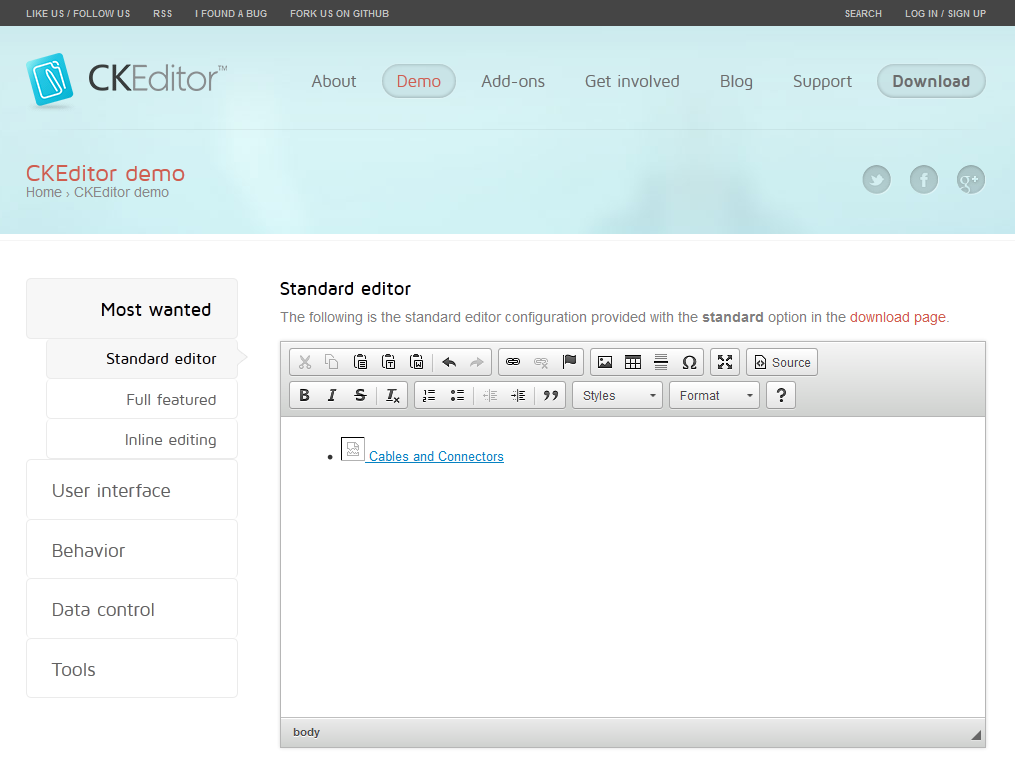Screen dimensions: 1015x780
Task: Open Facebook social icon
Action: tap(924, 179)
